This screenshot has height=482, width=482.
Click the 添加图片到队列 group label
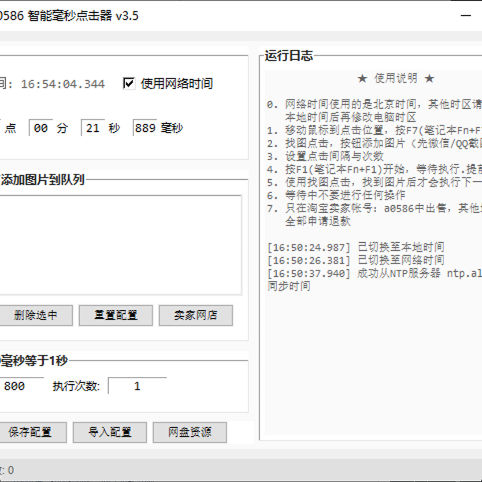point(42,180)
